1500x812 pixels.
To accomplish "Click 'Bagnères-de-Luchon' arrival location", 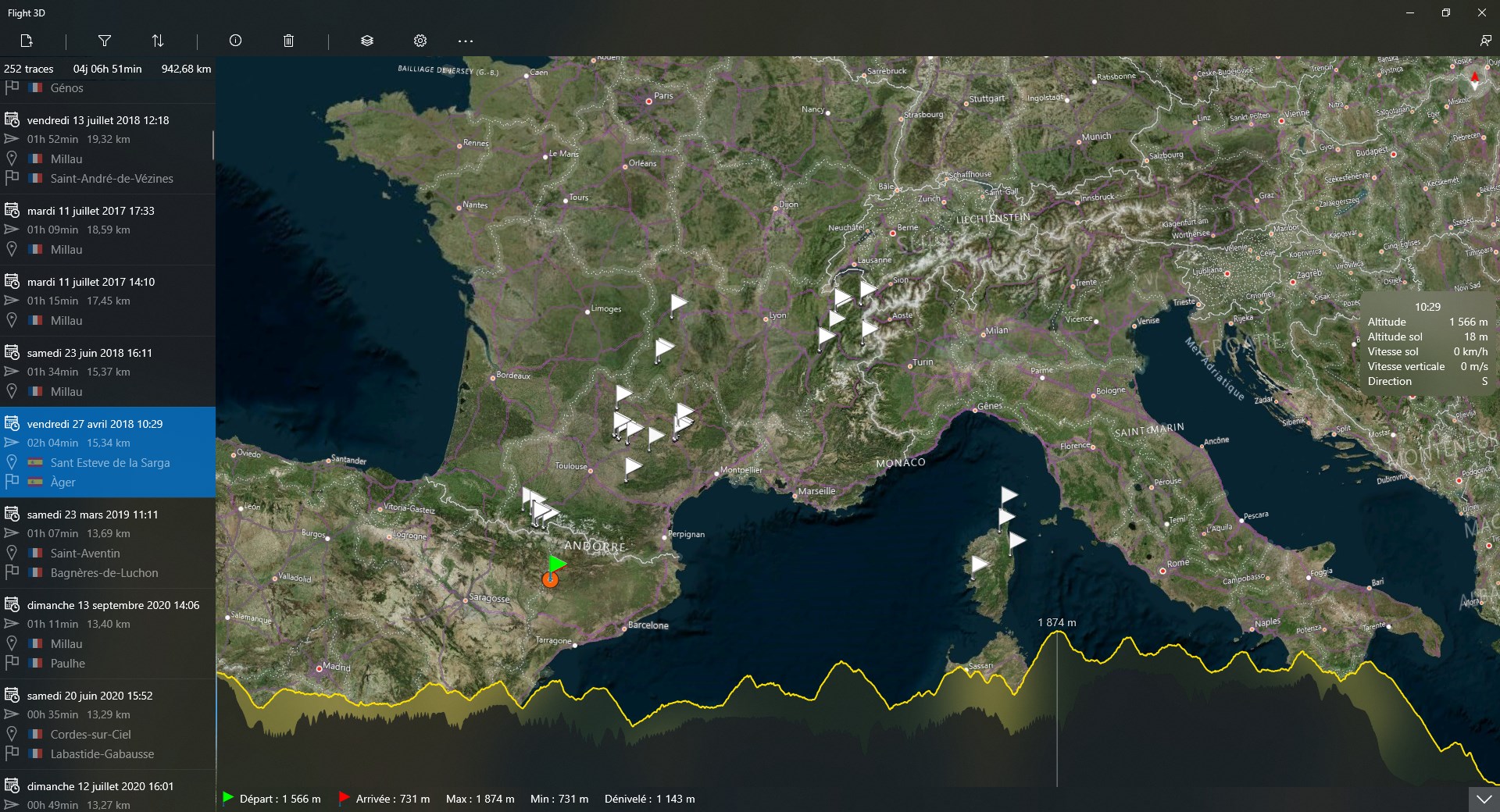I will tap(104, 572).
